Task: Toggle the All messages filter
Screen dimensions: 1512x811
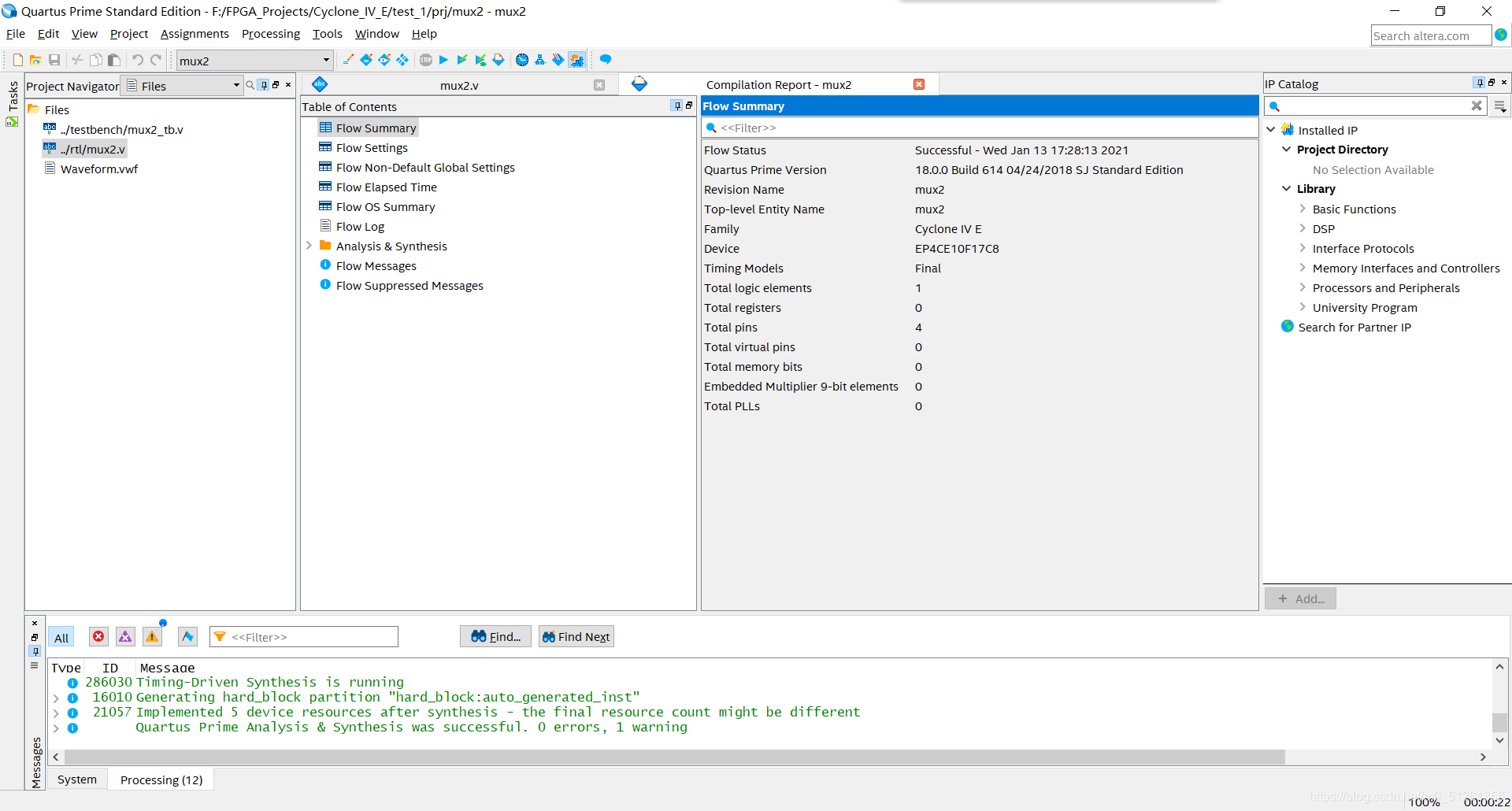Action: 61,638
